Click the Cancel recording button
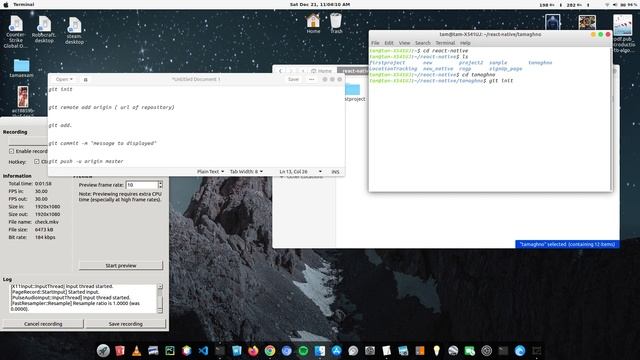This screenshot has width=640, height=360. pyautogui.click(x=43, y=324)
